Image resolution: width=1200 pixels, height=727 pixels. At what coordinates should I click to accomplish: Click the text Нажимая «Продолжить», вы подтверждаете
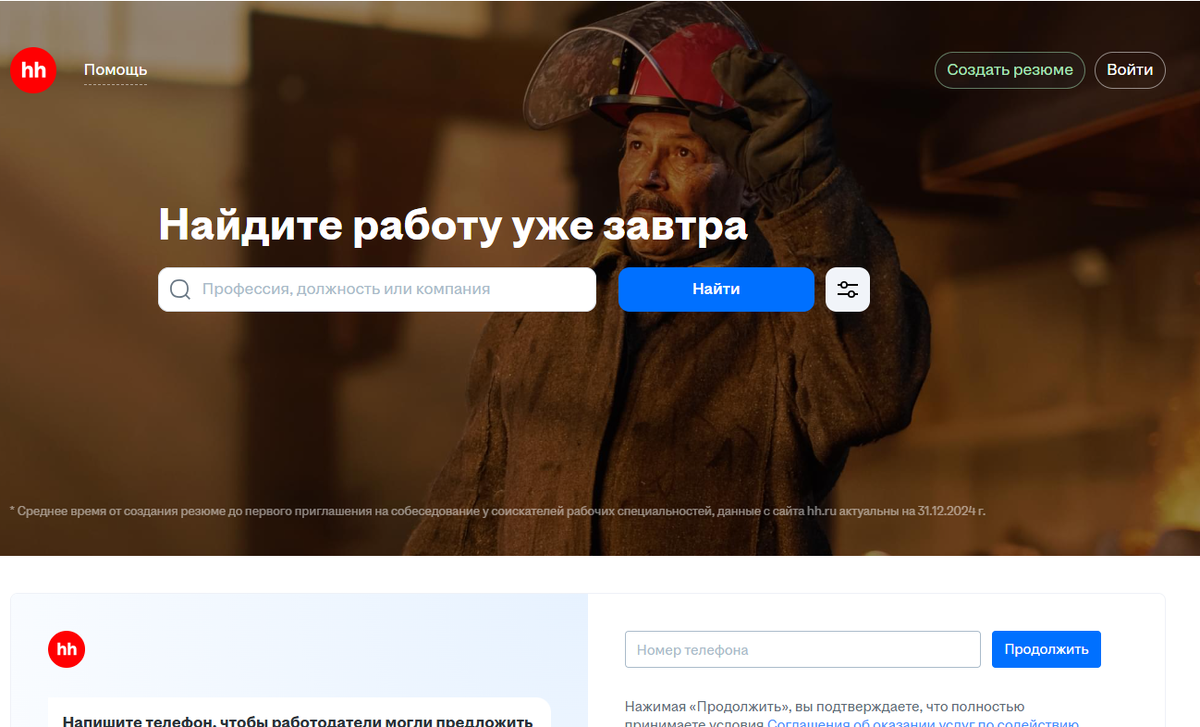[x=825, y=706]
